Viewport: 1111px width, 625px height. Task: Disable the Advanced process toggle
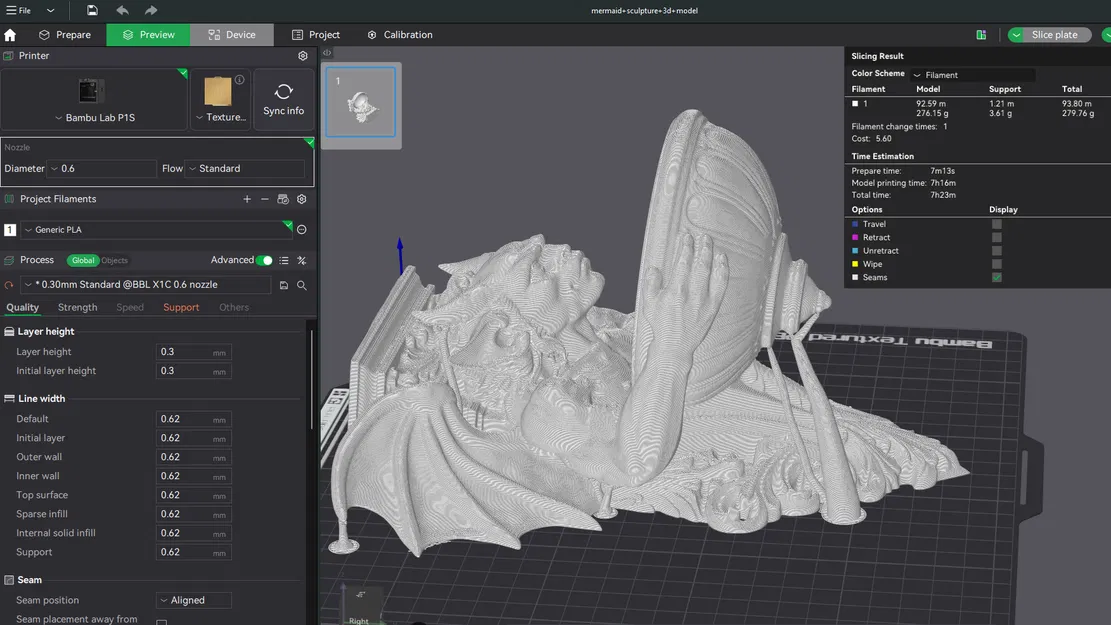click(x=264, y=259)
